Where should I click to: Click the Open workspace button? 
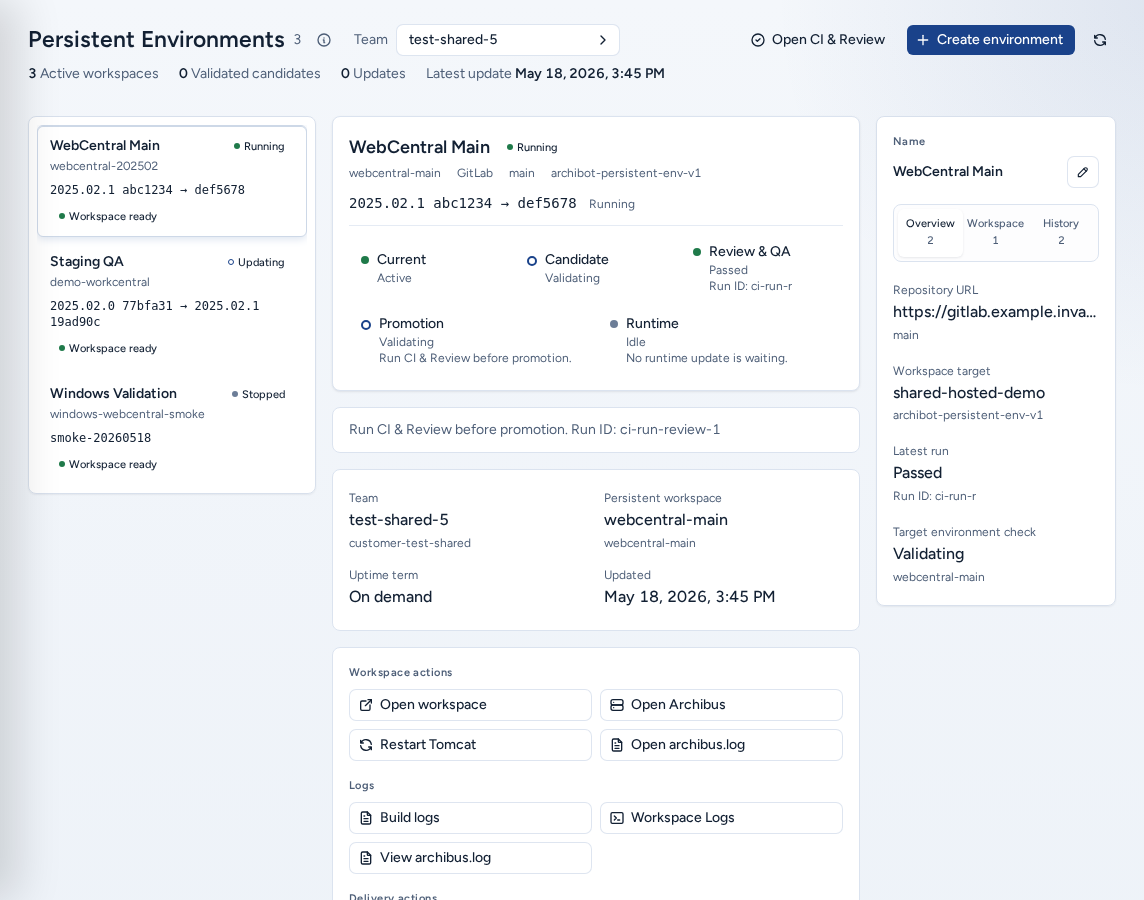coord(470,705)
